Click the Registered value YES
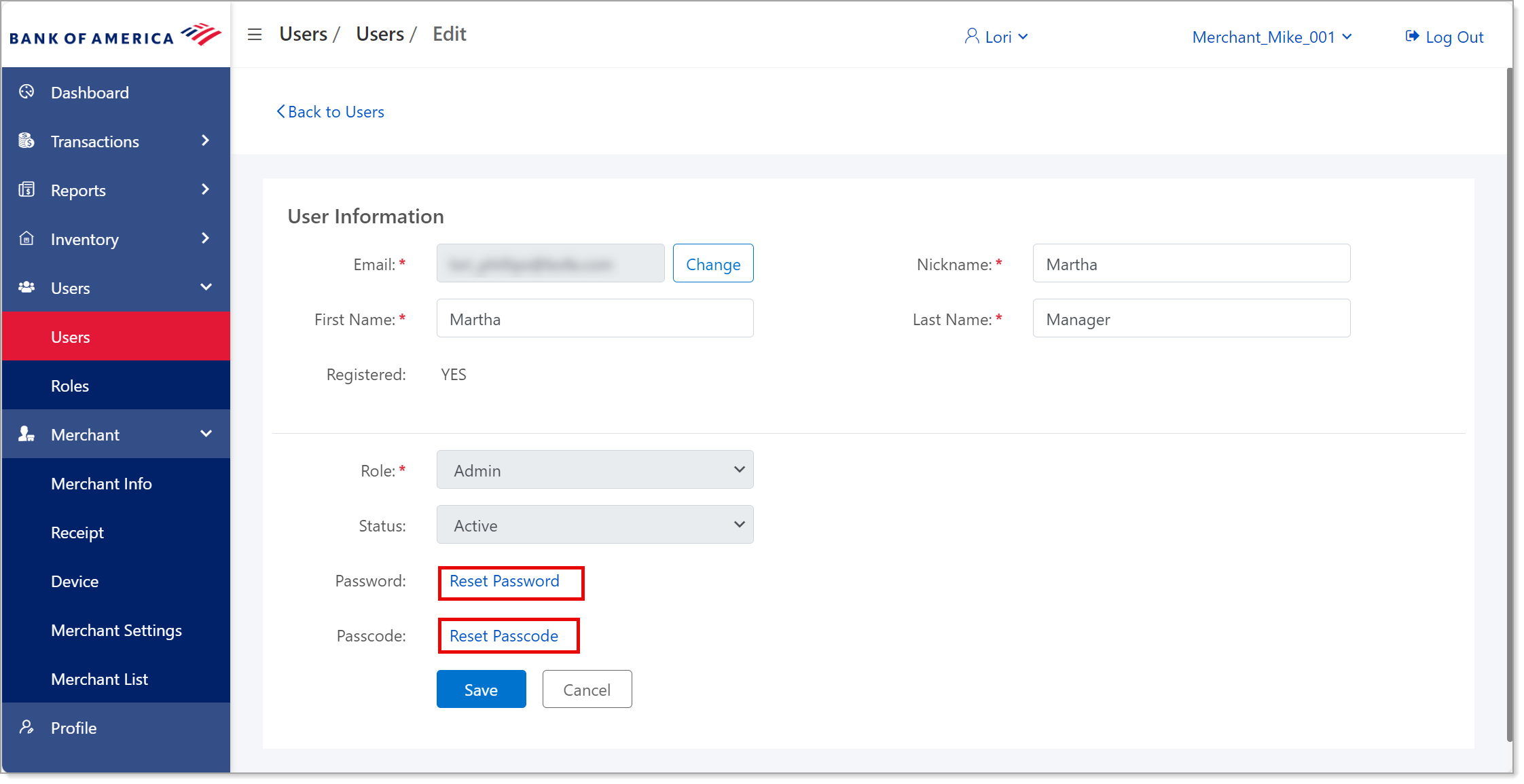 click(x=454, y=375)
